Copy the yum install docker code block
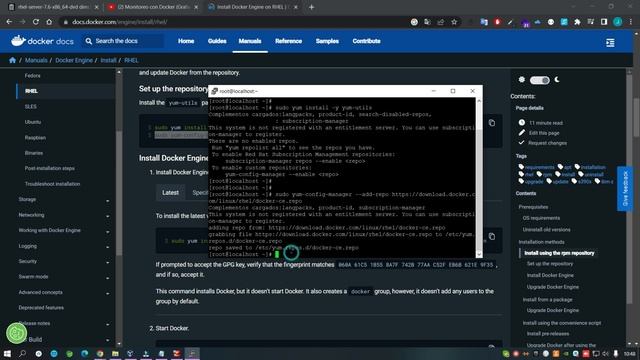The width and height of the screenshot is (640, 360). point(492,236)
